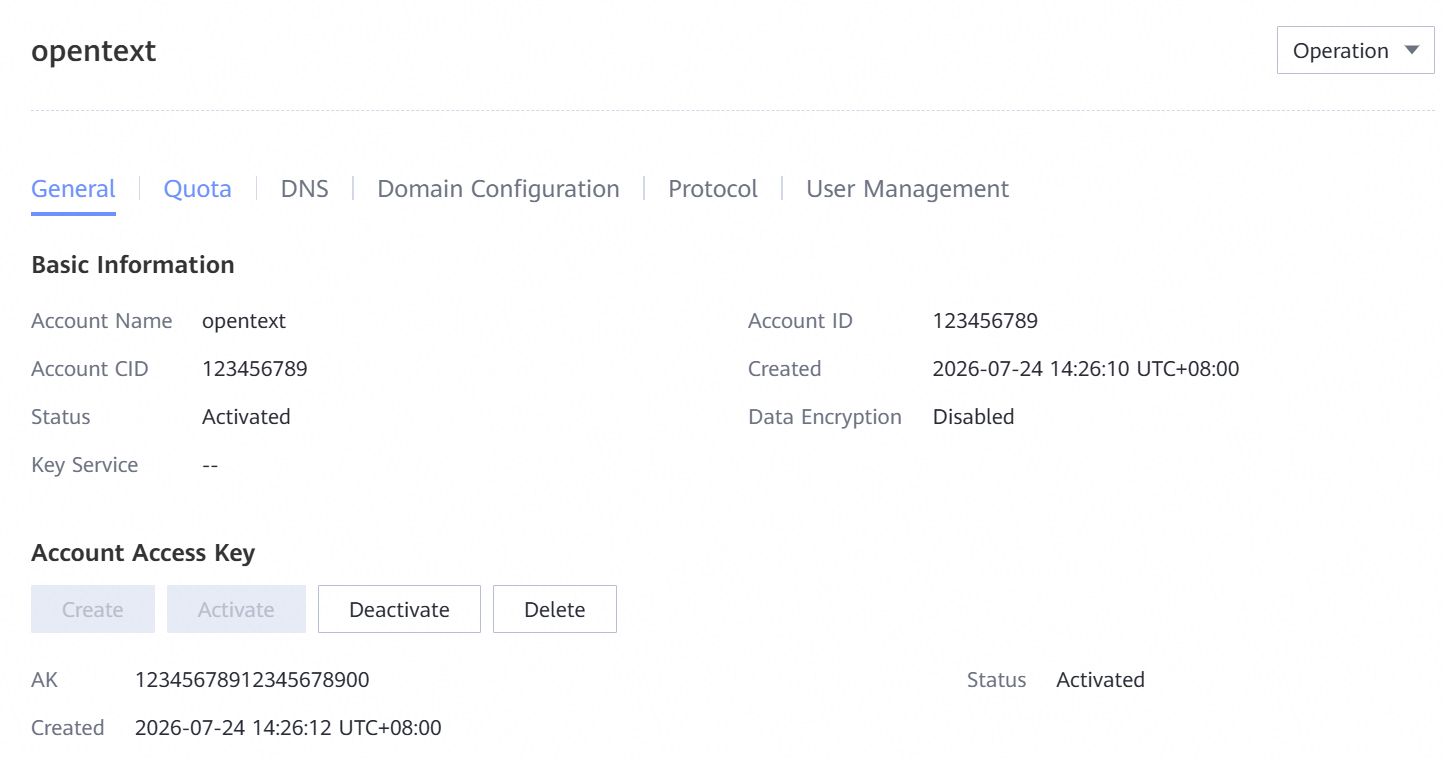Delete the account access key
Screen dimensions: 1444x759
(x=555, y=610)
